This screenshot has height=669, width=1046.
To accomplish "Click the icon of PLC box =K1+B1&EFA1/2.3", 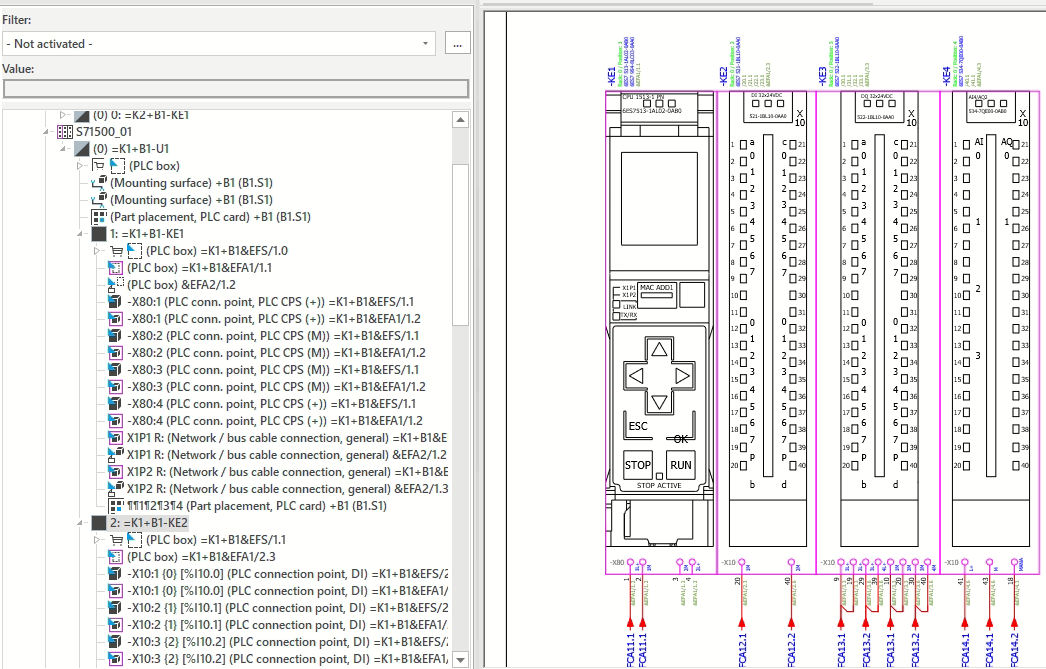I will click(x=115, y=556).
